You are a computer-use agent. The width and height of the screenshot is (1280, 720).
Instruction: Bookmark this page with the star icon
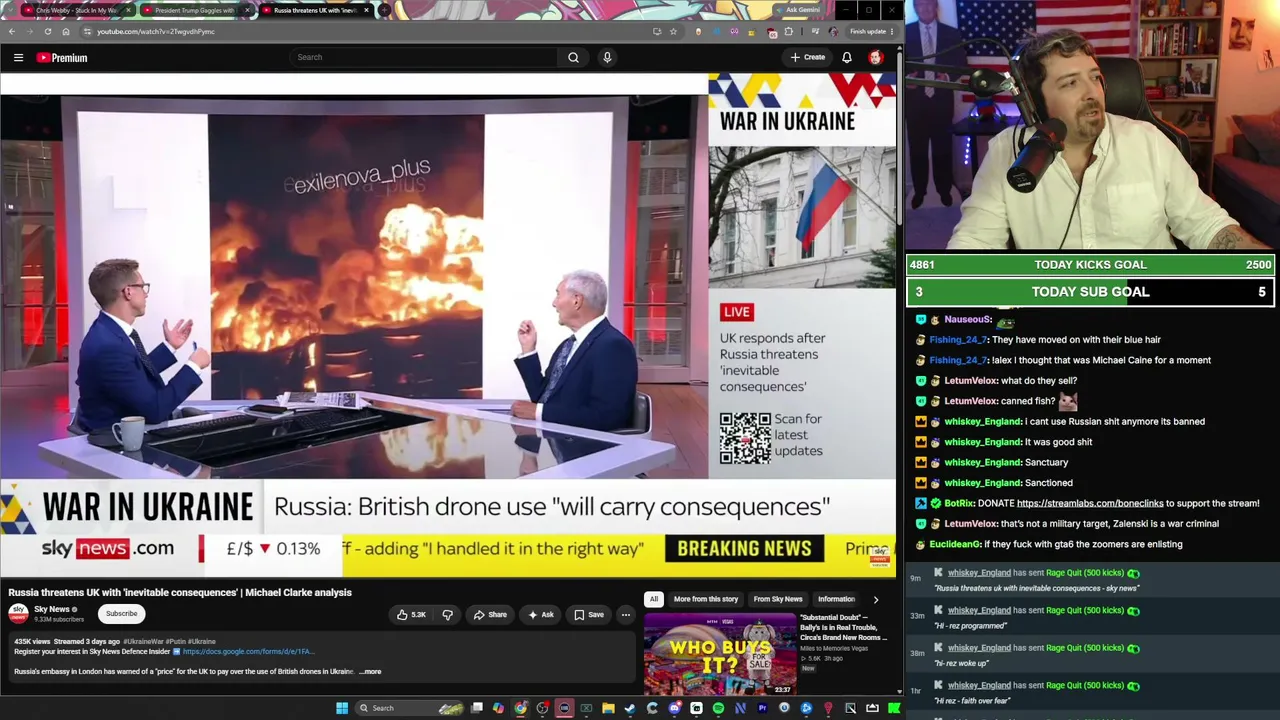click(x=673, y=32)
